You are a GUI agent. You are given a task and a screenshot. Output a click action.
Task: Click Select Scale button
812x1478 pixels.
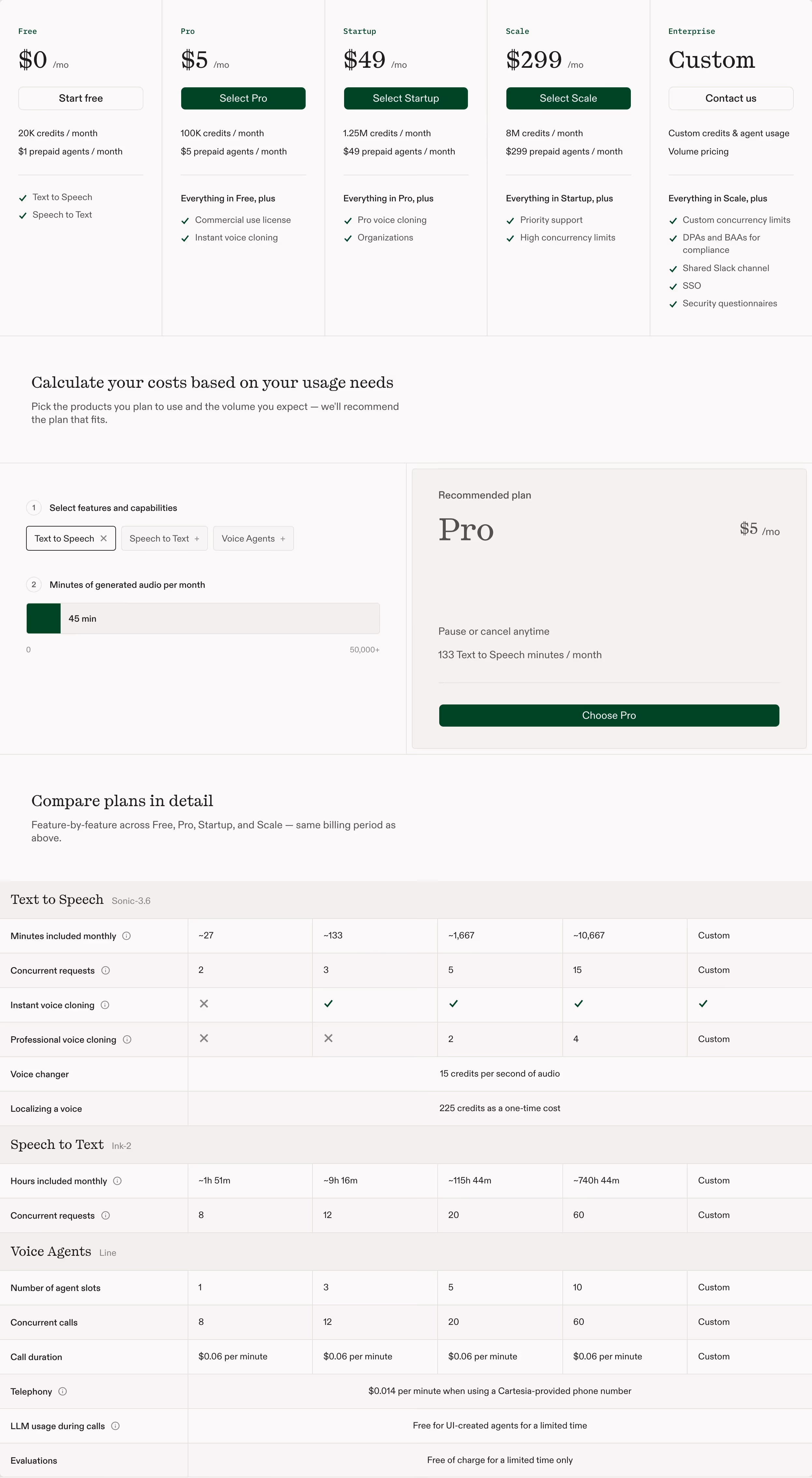[568, 98]
